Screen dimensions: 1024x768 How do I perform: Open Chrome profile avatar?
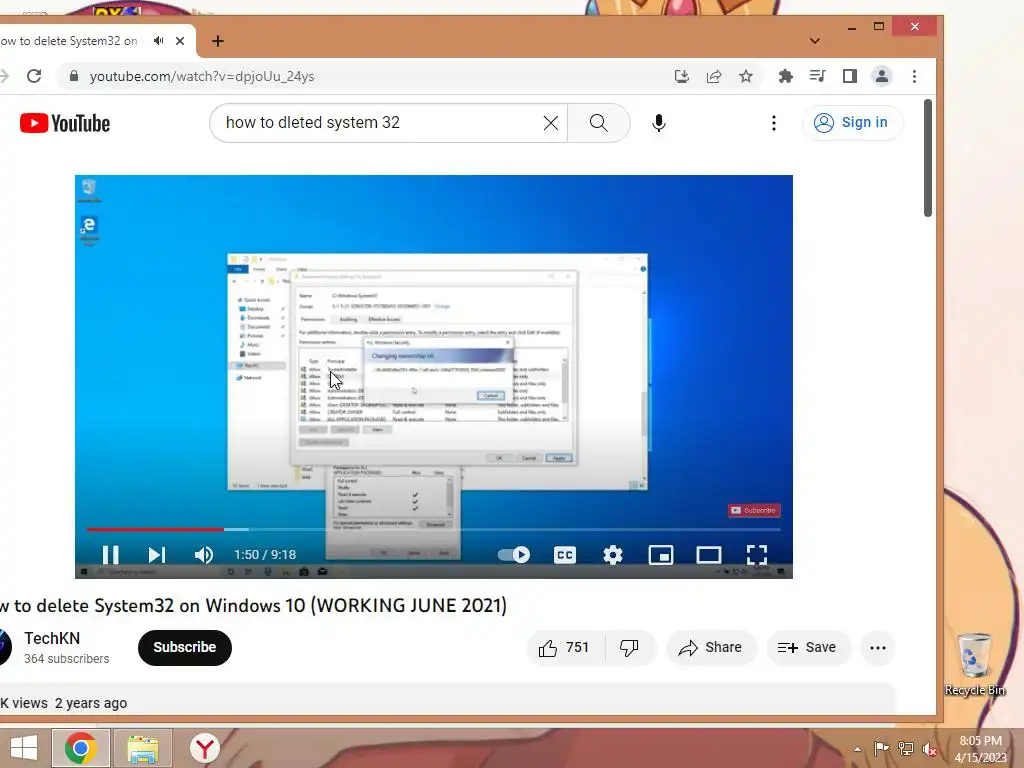[x=882, y=76]
